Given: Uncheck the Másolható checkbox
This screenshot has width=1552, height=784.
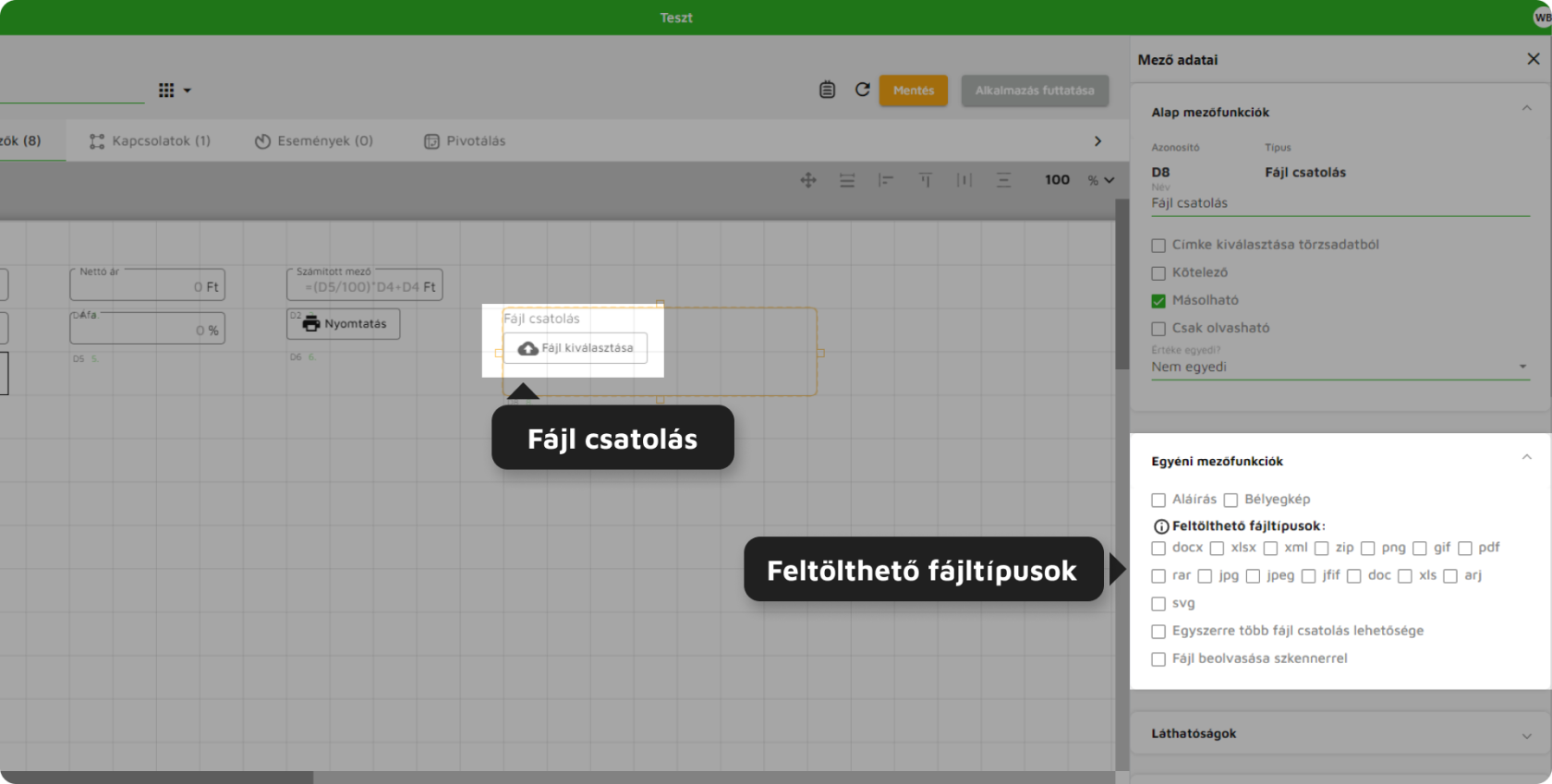Looking at the screenshot, I should point(1158,301).
